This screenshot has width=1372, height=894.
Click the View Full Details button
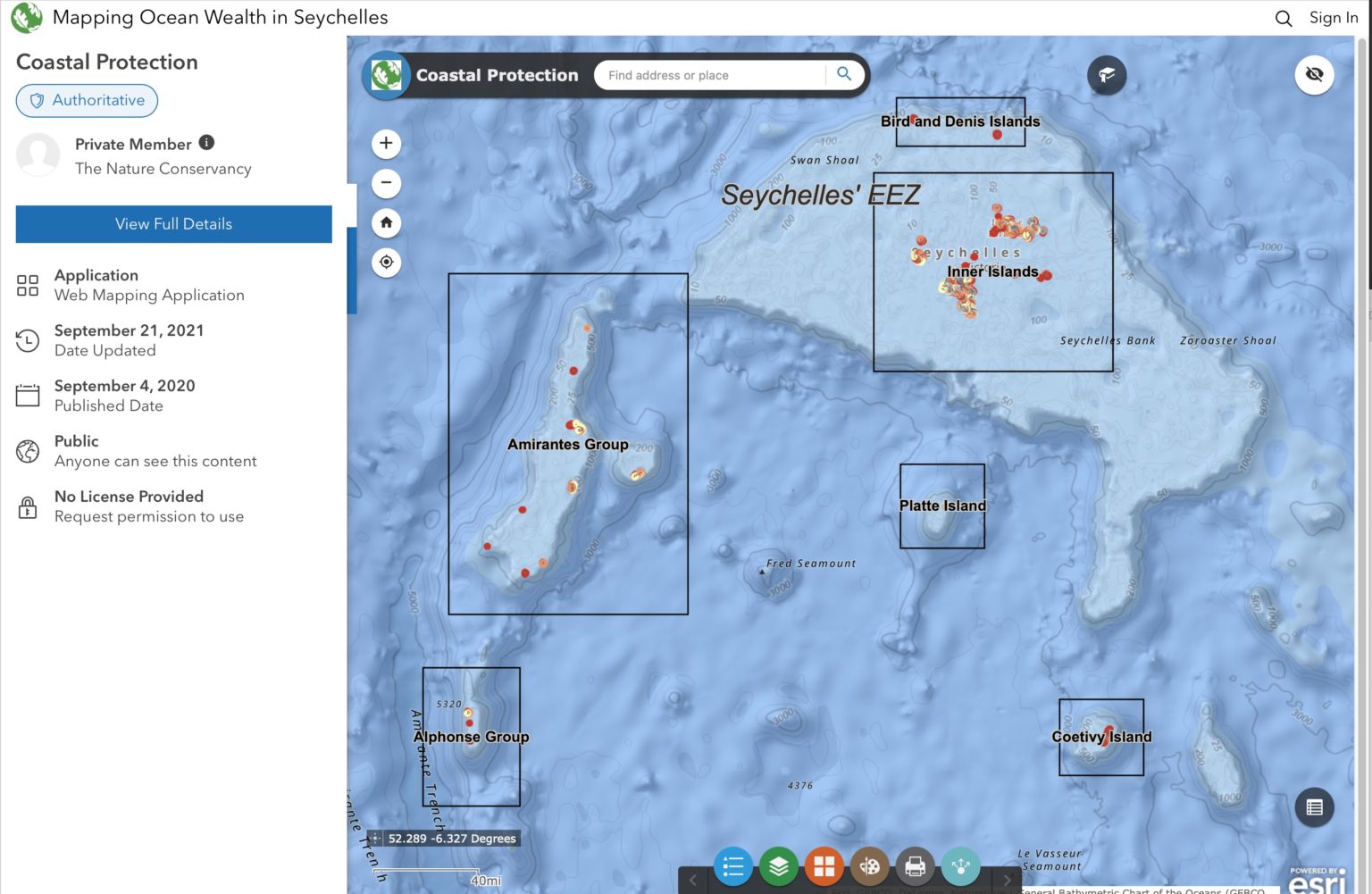(173, 224)
